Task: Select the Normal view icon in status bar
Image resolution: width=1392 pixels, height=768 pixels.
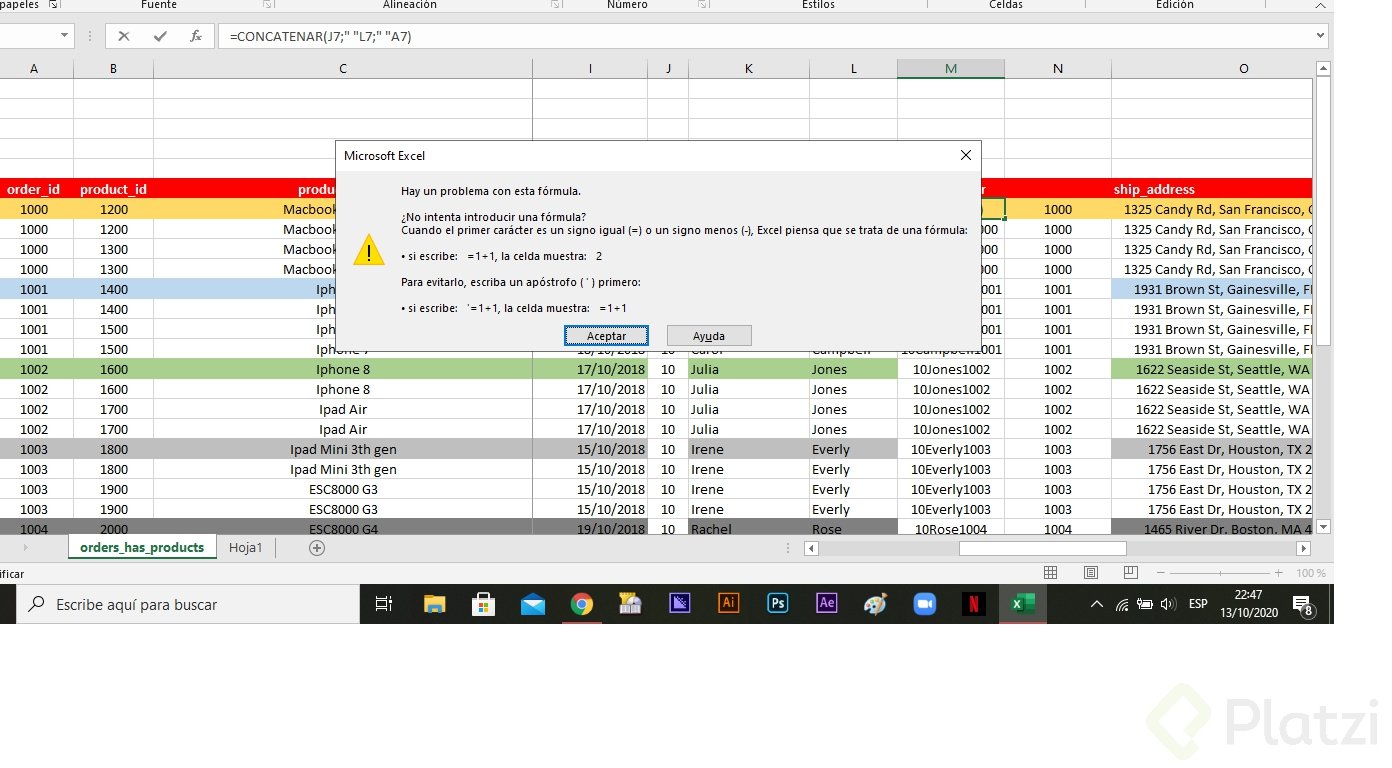Action: tap(1051, 573)
